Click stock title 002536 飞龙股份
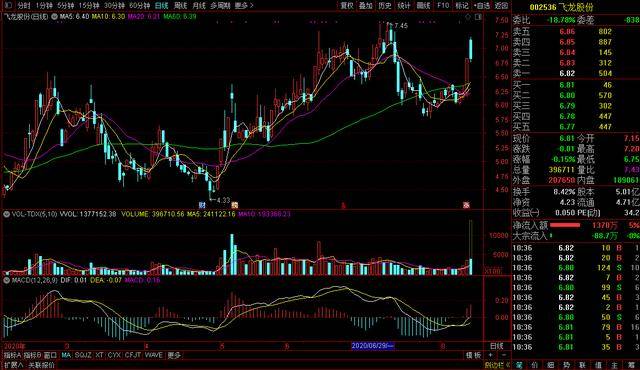Screen dimensions: 640x370 click(x=561, y=7)
